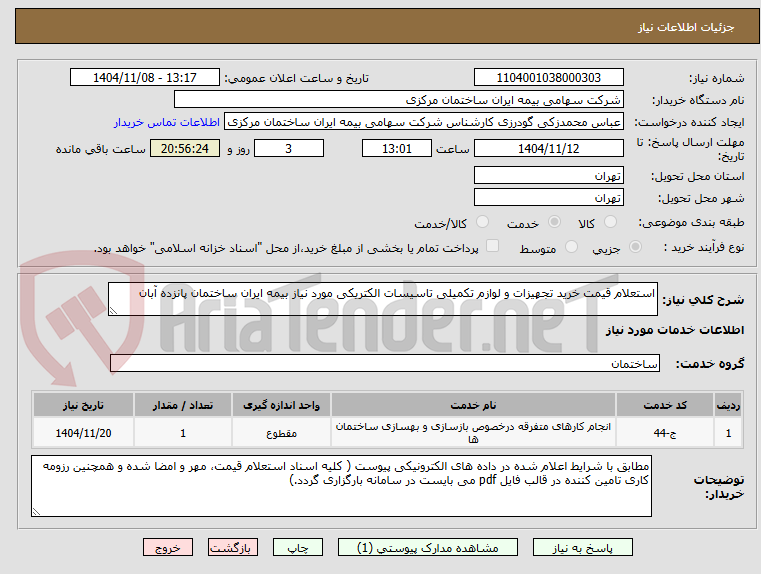Click the resize handle of توضیحات خریدار box
Image resolution: width=761 pixels, height=574 pixels.
36,511
